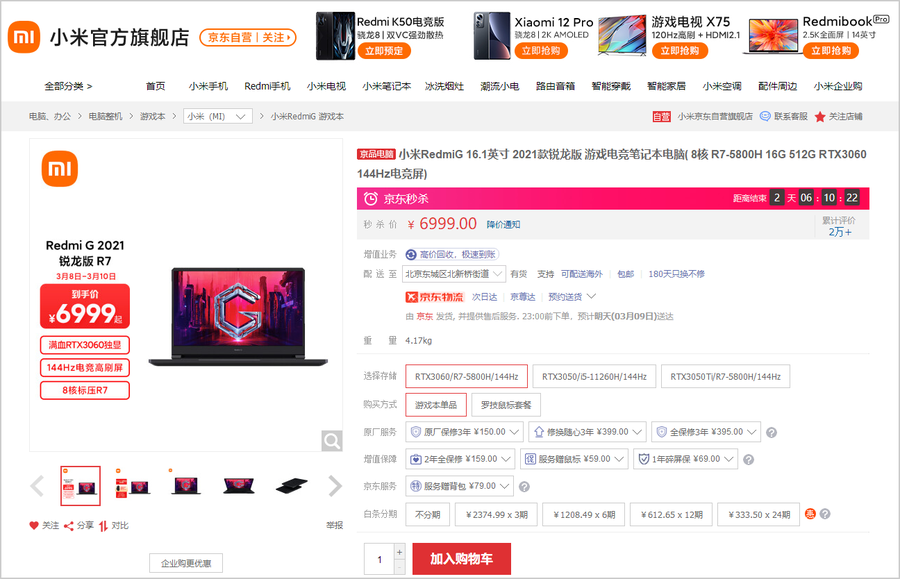Select RTX3050/i5-11260H/144Hz configuration
900x579 pixels.
tap(594, 377)
